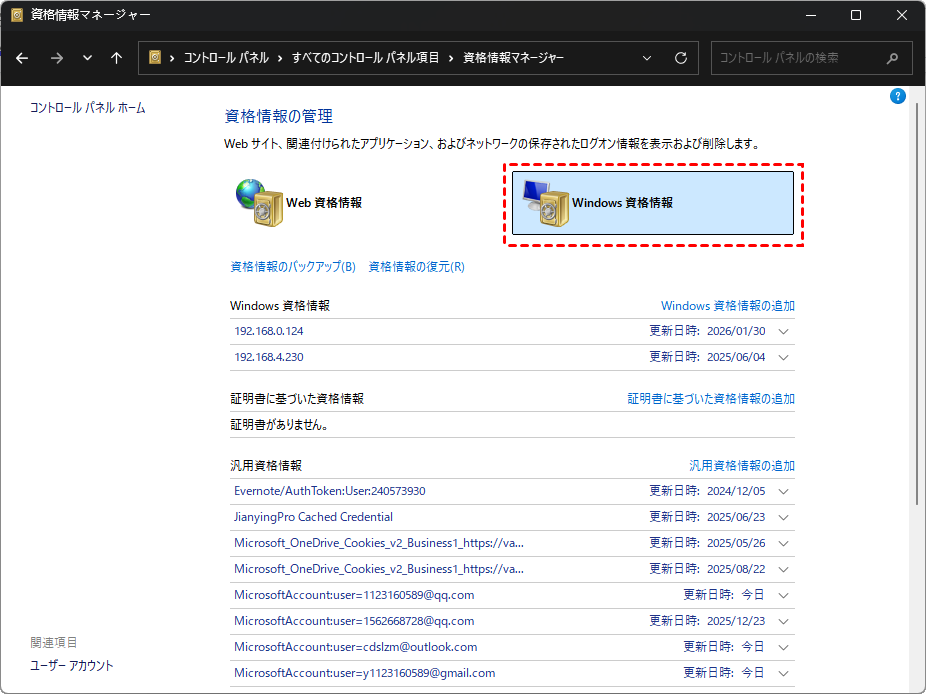Expand OneDrive Cookies 2025/05/26 chevron
926x694 pixels.
tap(783, 543)
